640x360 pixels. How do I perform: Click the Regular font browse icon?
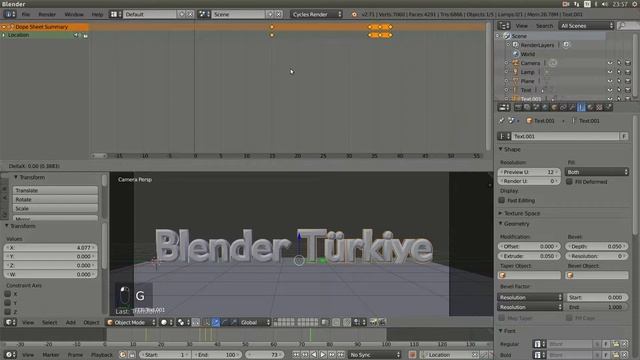[540, 344]
